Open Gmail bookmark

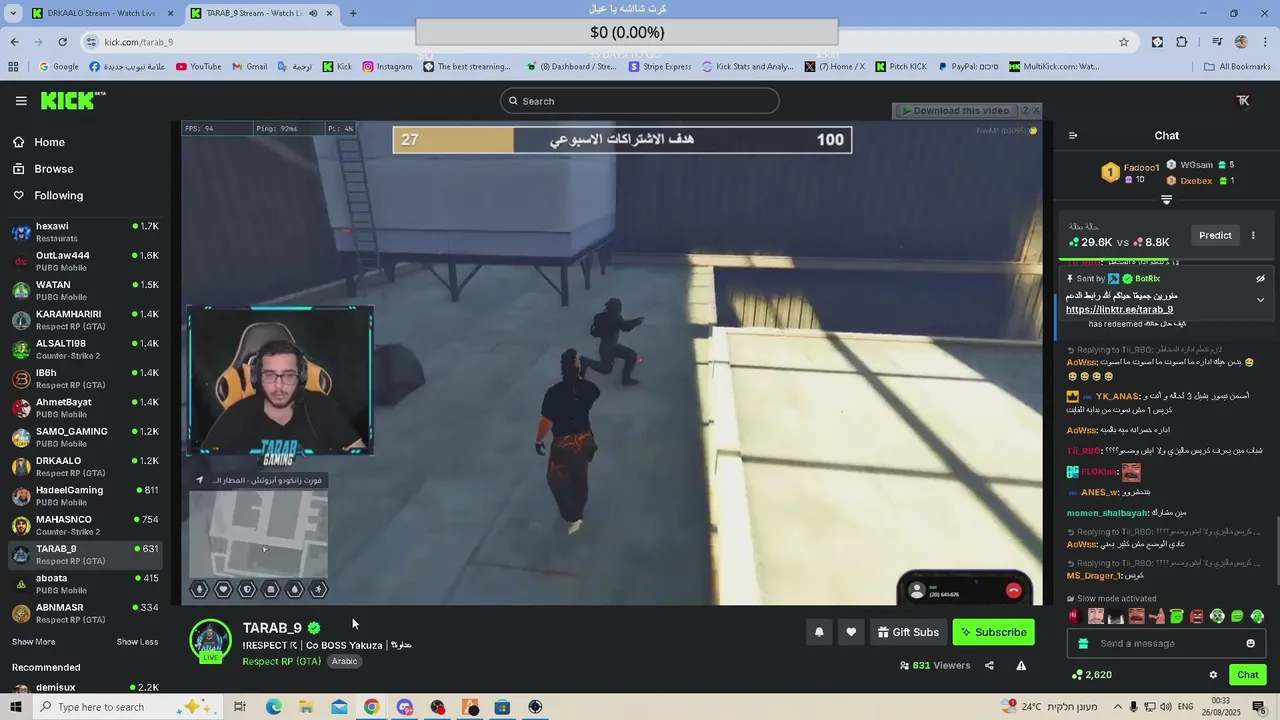[x=249, y=67]
